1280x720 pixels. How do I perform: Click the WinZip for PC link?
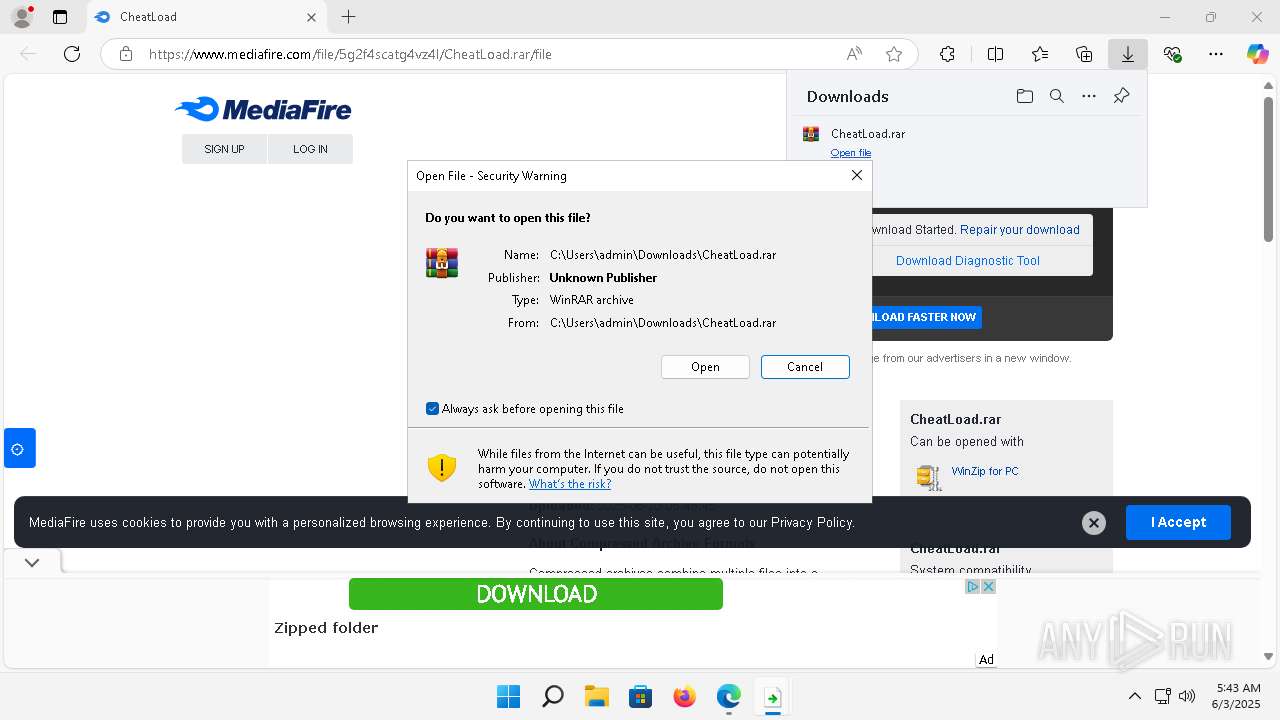click(x=985, y=471)
